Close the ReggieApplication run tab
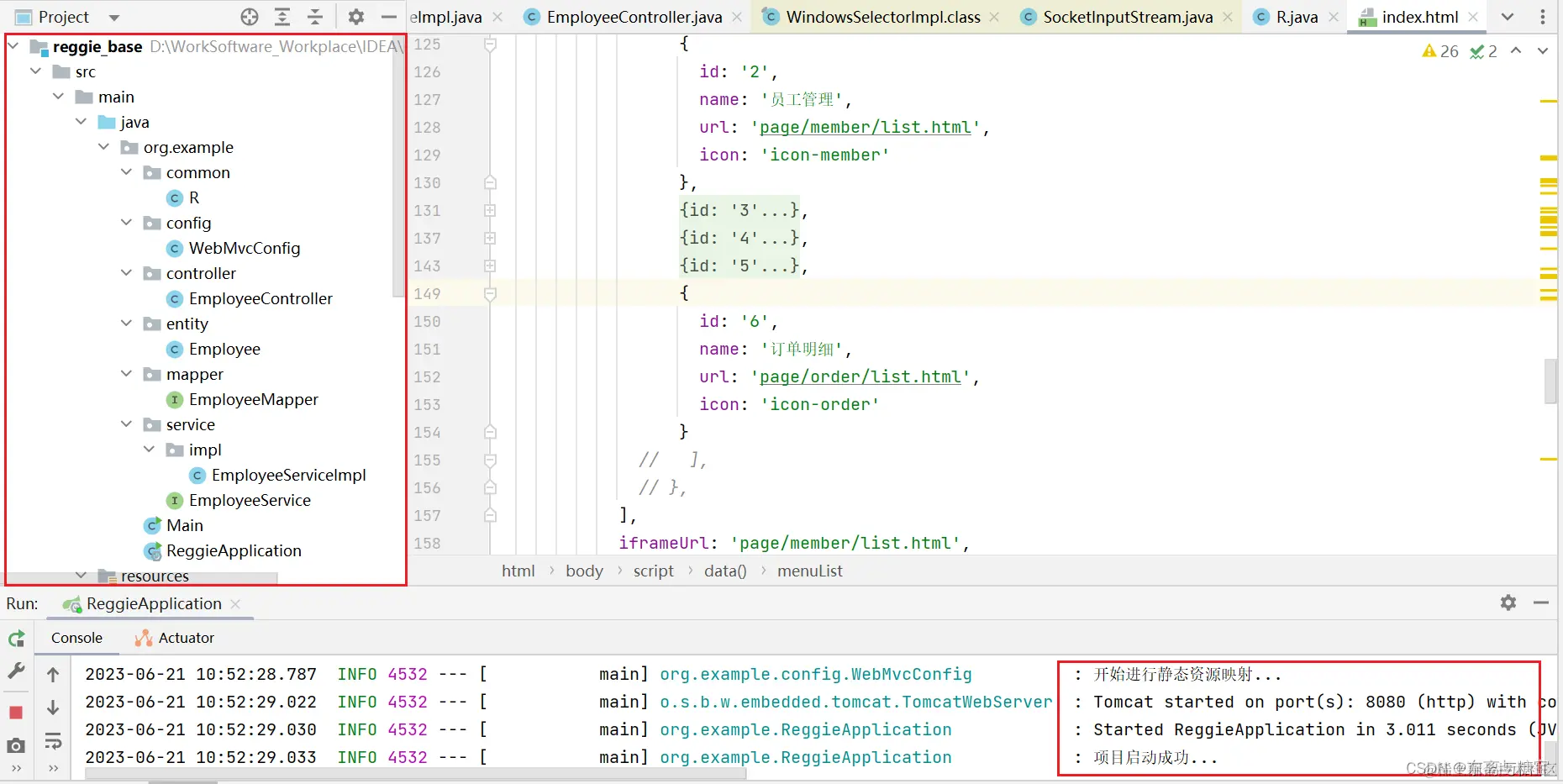Screen dimensions: 1563x784 click(x=235, y=604)
